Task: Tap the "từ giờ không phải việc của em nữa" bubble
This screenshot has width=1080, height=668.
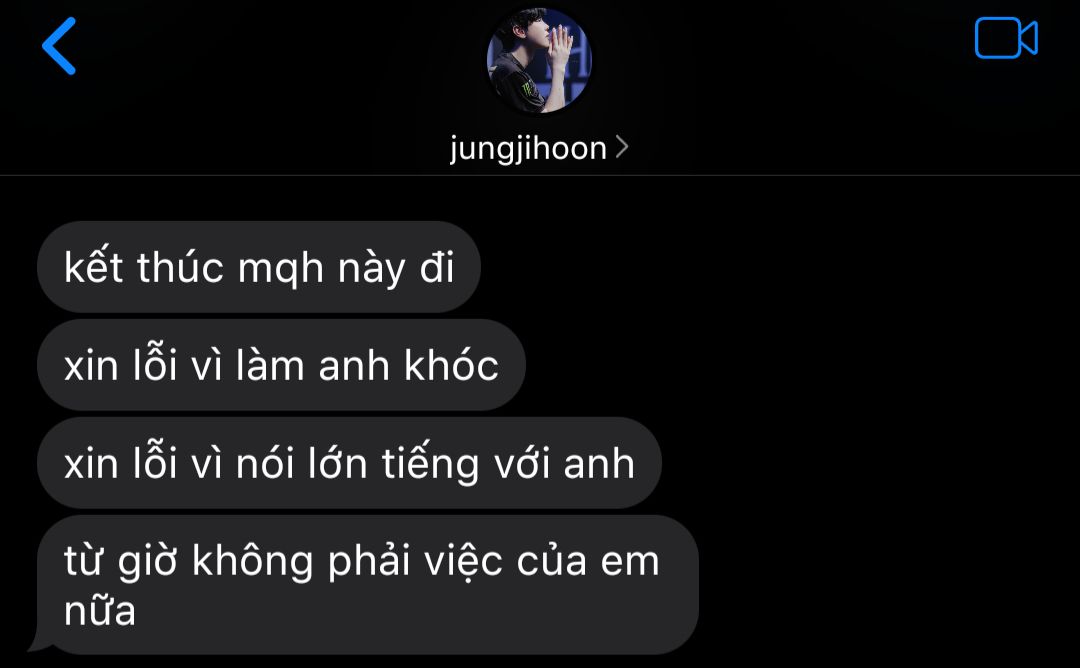Action: pos(367,585)
